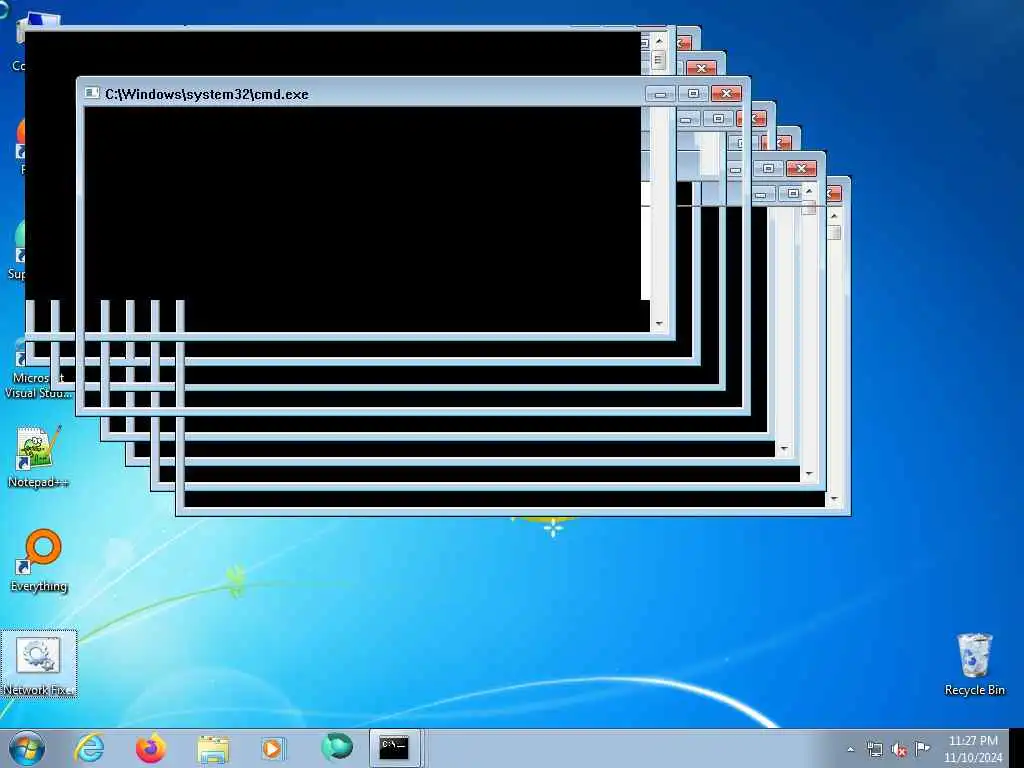Image resolution: width=1024 pixels, height=768 pixels.
Task: Open the clock showing 11:27 PM
Action: point(972,749)
